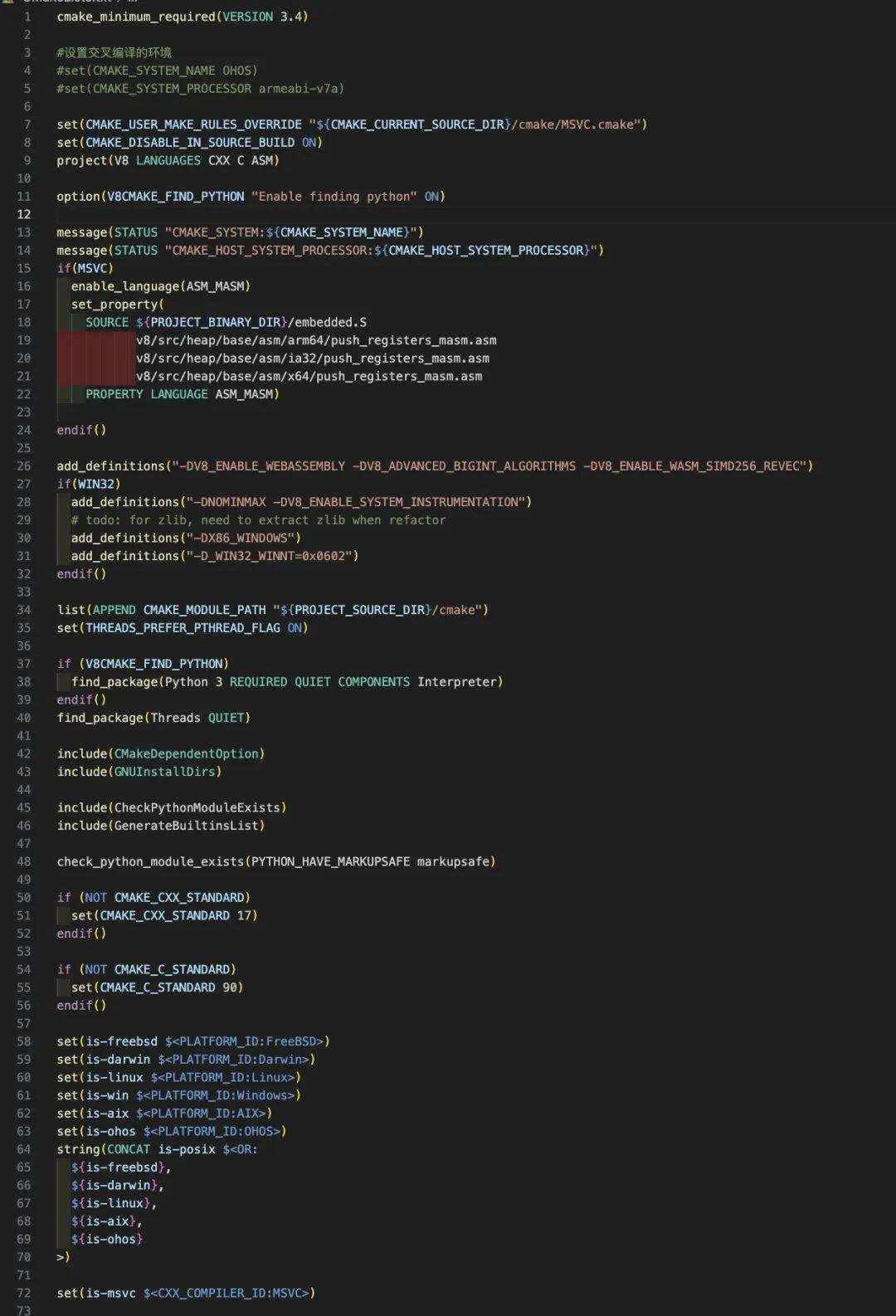This screenshot has width=896, height=1316.
Task: Click the add_definitions DV8_ENABLE_WEBASSEMBLY line
Action: tap(435, 465)
